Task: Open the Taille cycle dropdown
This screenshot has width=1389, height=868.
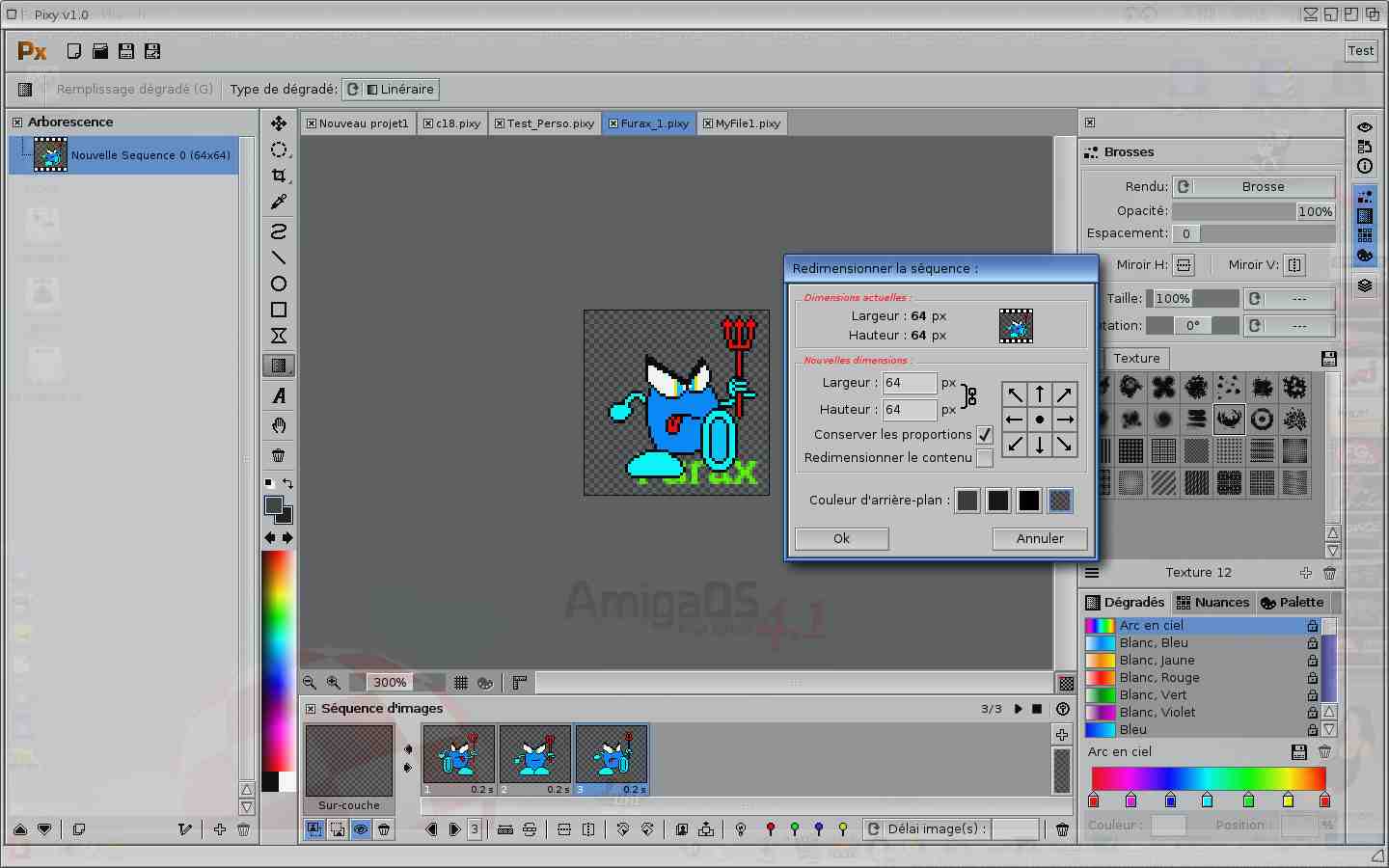Action: pos(1289,299)
